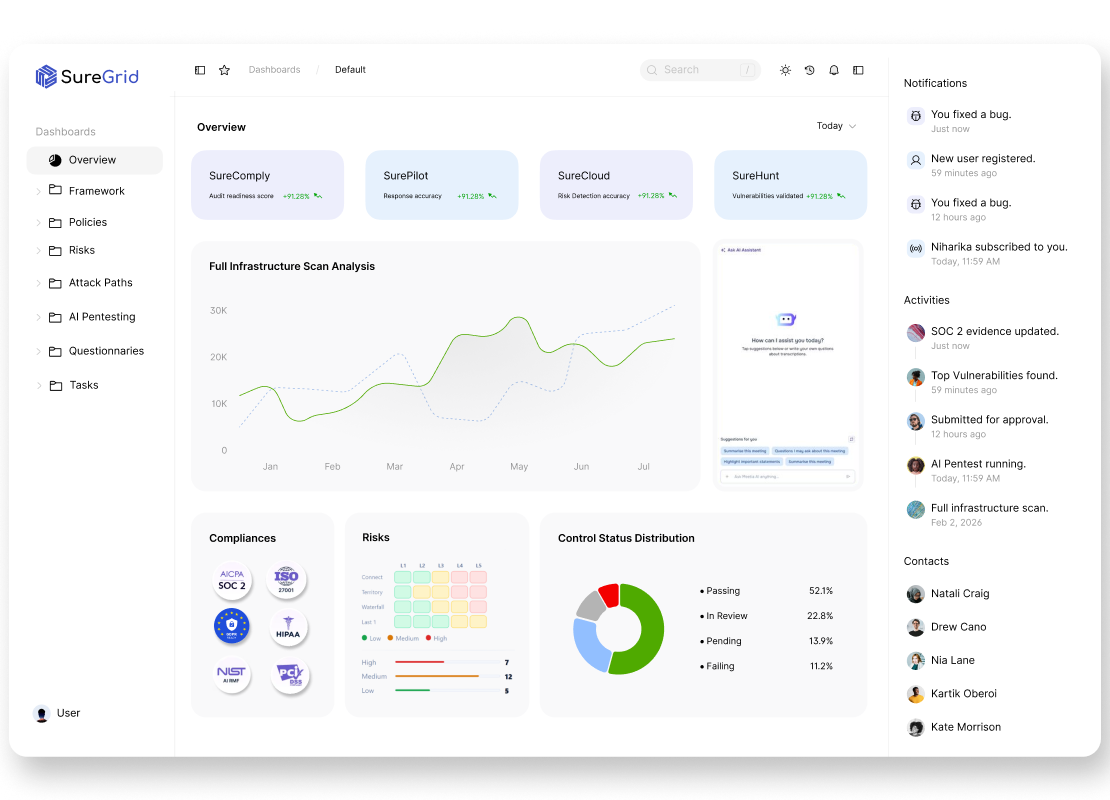Click the AI assistant robot icon

pos(787,320)
